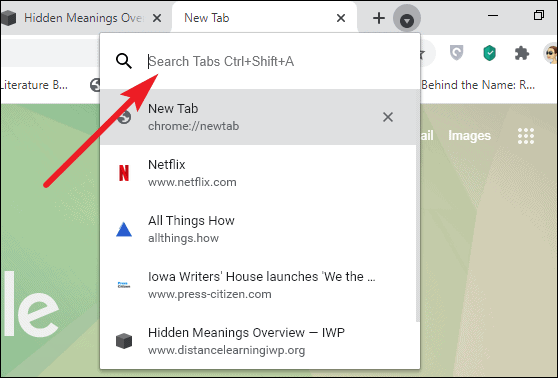Click the All Things How triangle favicon
The height and width of the screenshot is (378, 558).
click(x=124, y=230)
